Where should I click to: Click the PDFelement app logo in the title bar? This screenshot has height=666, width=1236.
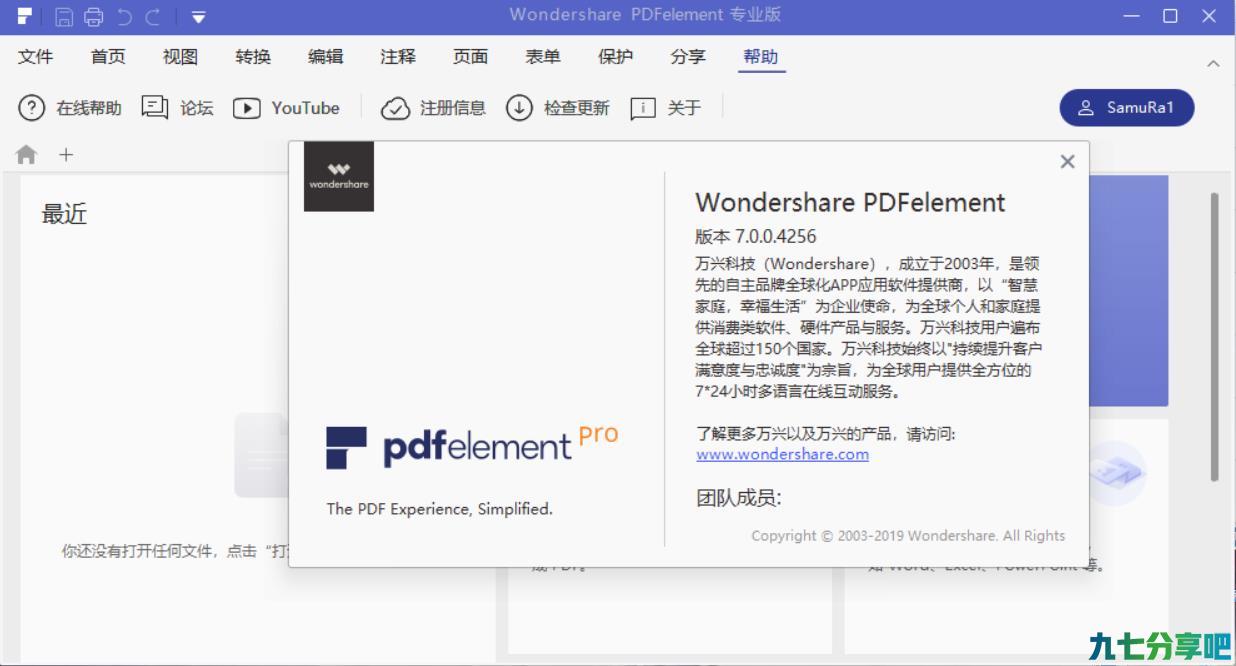[x=24, y=16]
